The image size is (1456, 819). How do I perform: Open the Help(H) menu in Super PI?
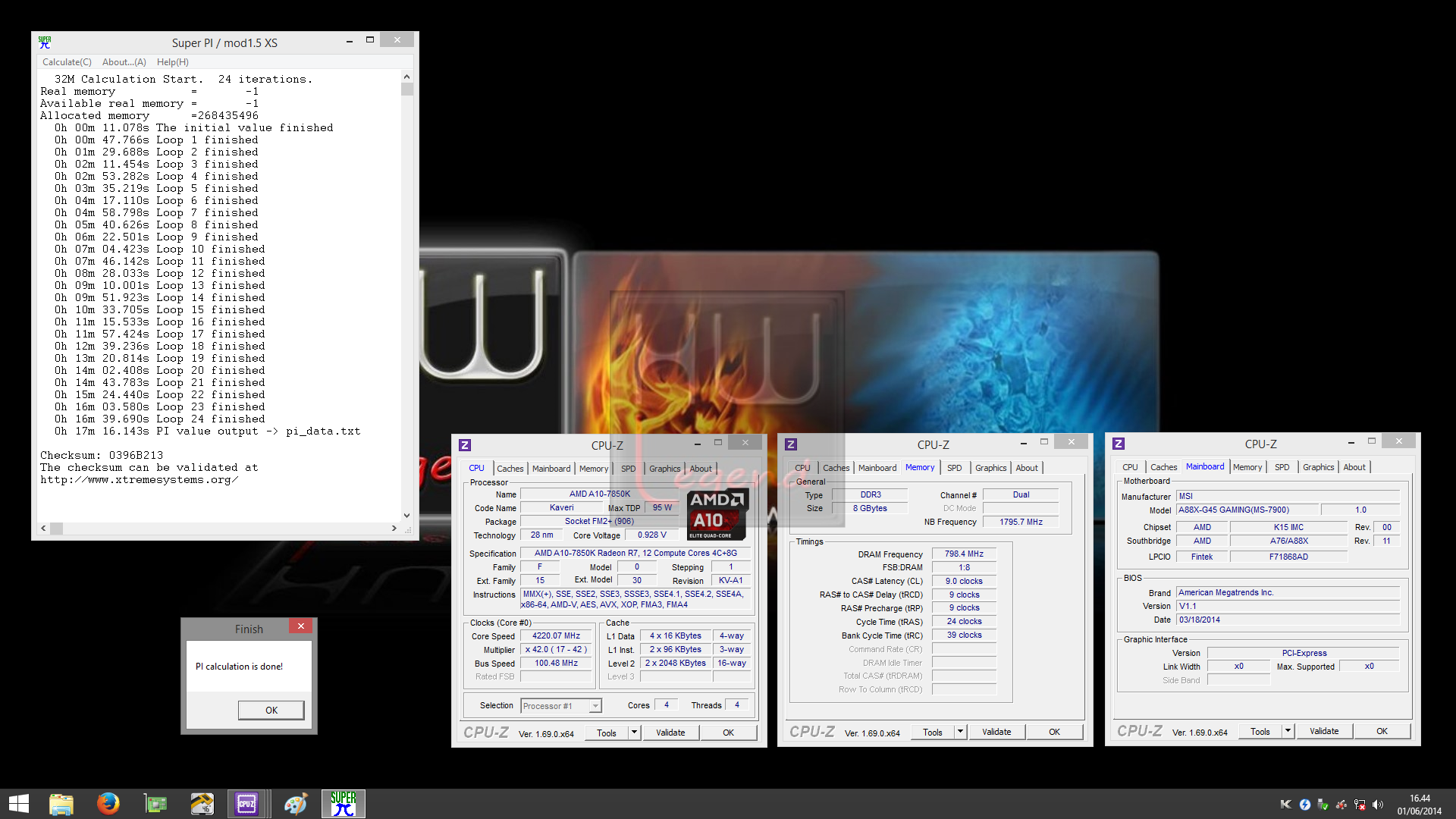pos(173,62)
